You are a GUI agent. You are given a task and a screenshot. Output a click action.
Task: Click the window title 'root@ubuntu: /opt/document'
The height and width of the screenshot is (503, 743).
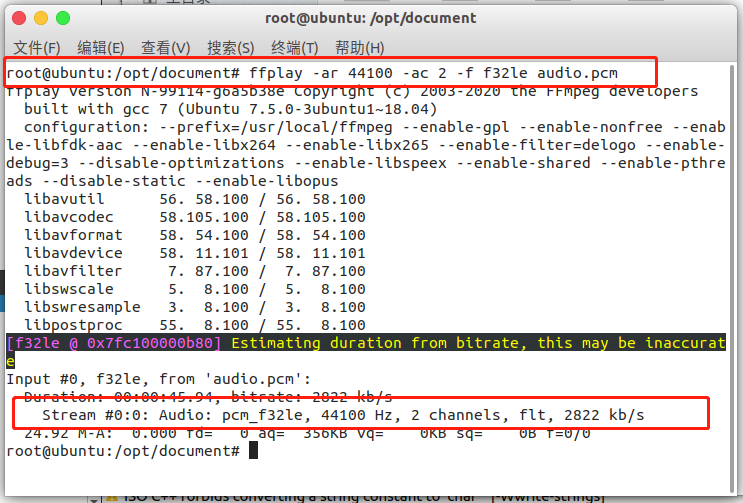click(371, 18)
